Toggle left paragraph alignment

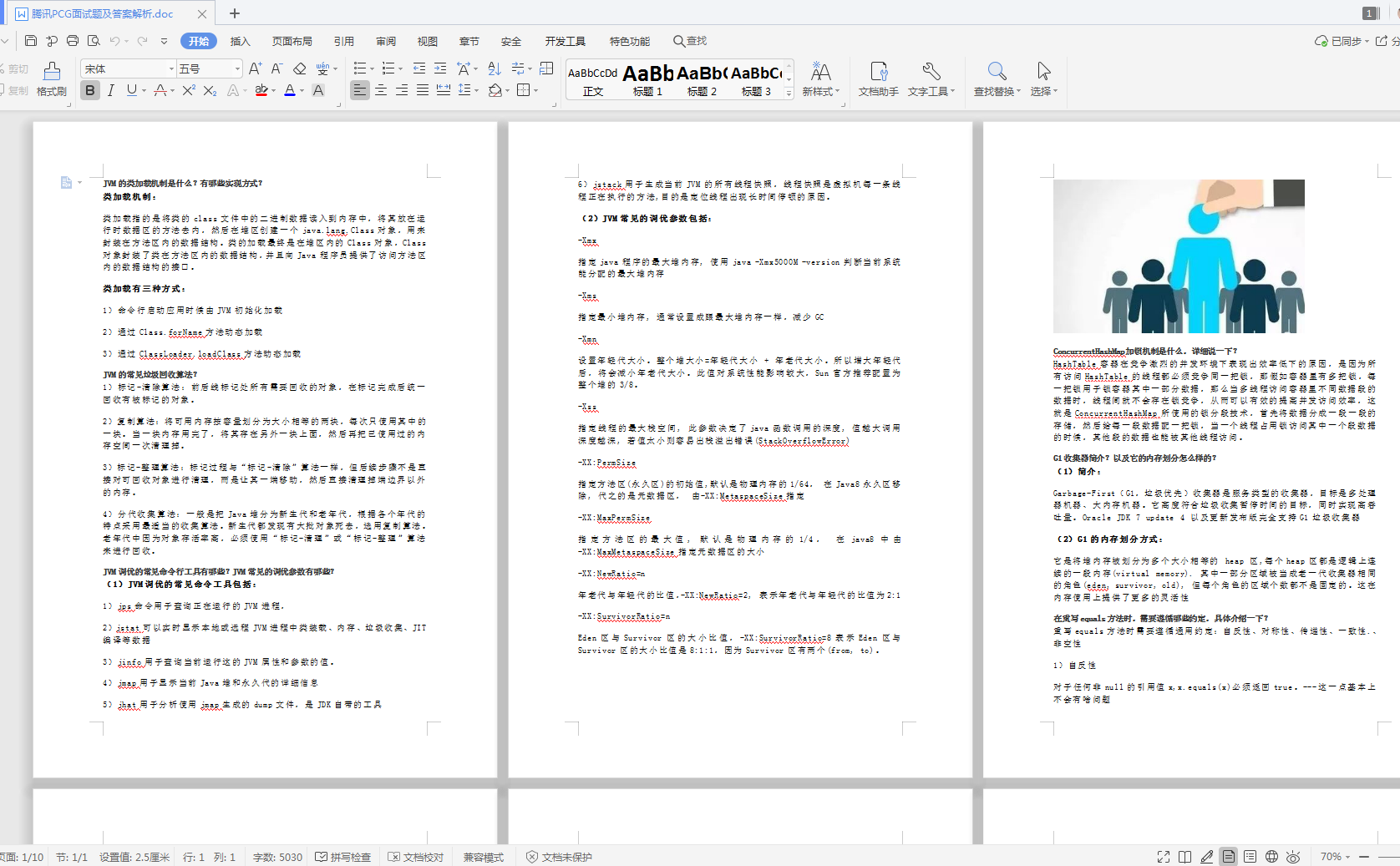[x=359, y=90]
